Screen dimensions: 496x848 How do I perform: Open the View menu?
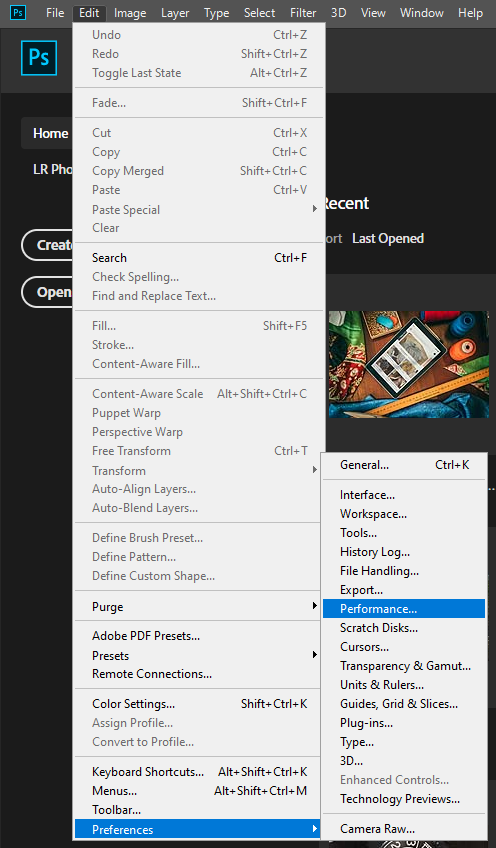coord(373,12)
